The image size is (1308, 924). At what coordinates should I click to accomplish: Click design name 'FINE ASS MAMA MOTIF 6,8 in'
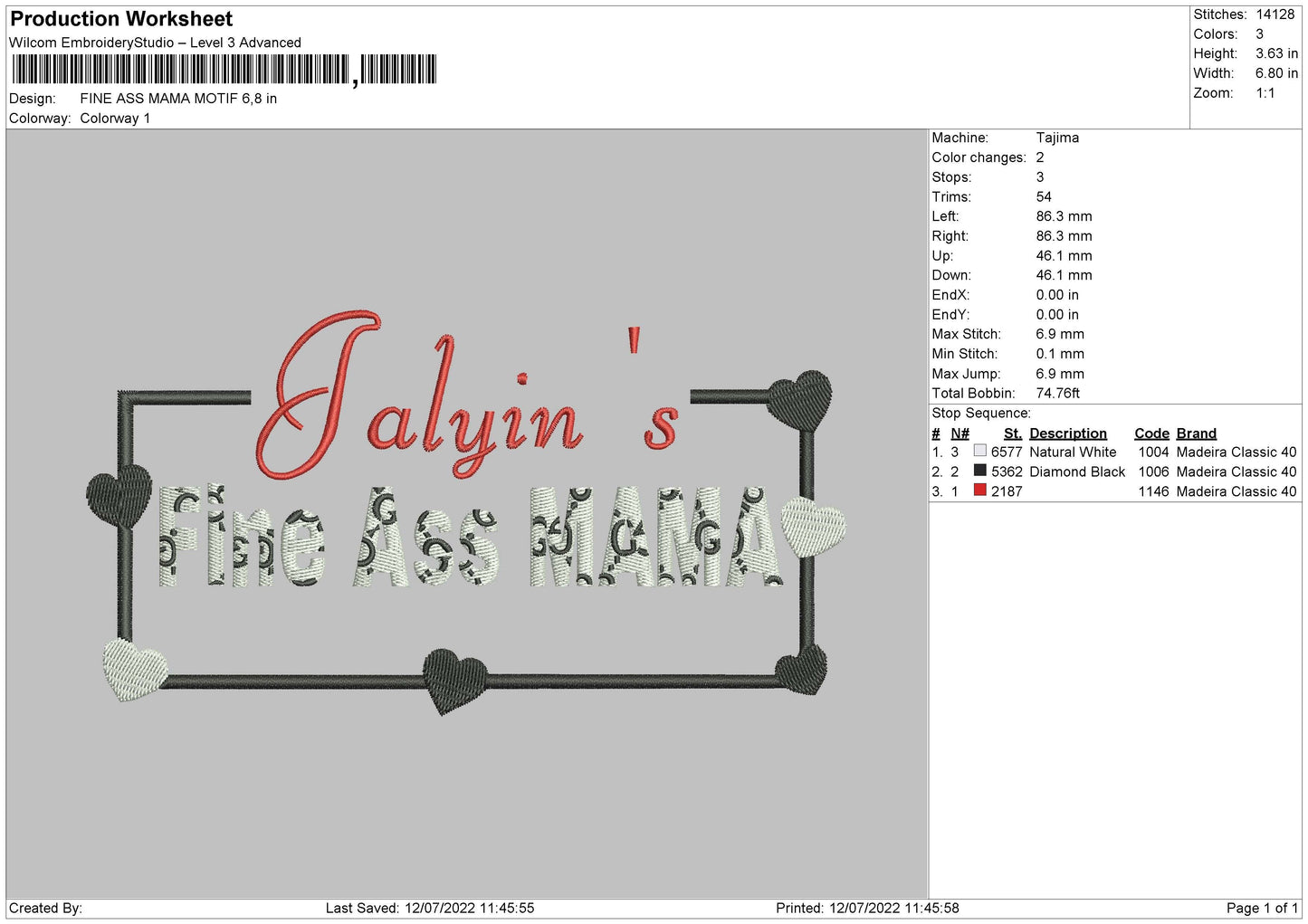coord(178,99)
